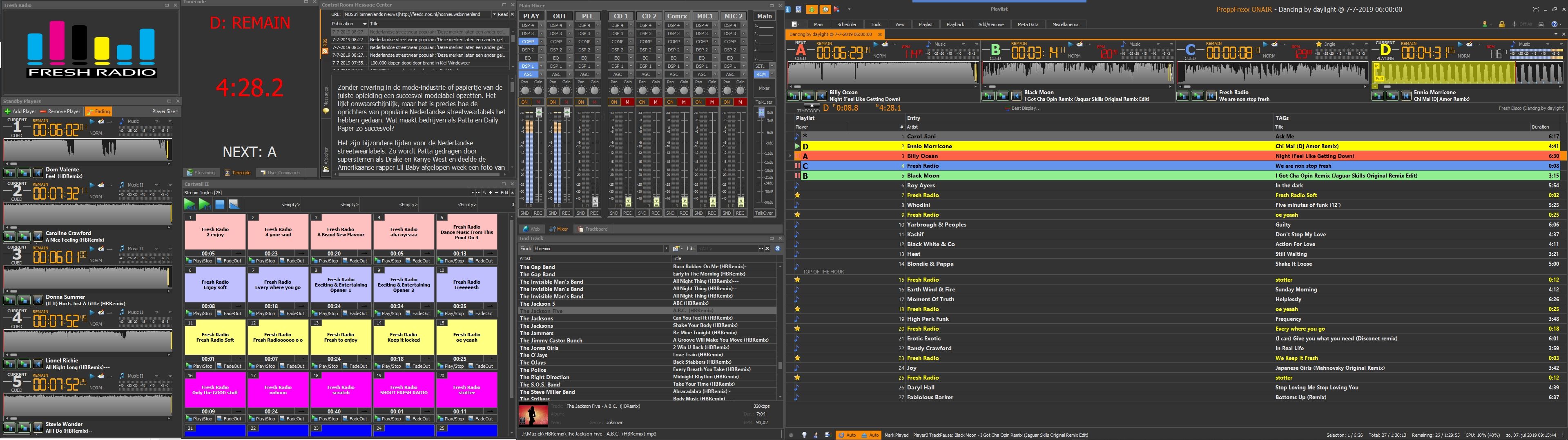This screenshot has height=440, width=1568.
Task: Expand the EQ dropdown on CD 2 channel
Action: [x=659, y=58]
